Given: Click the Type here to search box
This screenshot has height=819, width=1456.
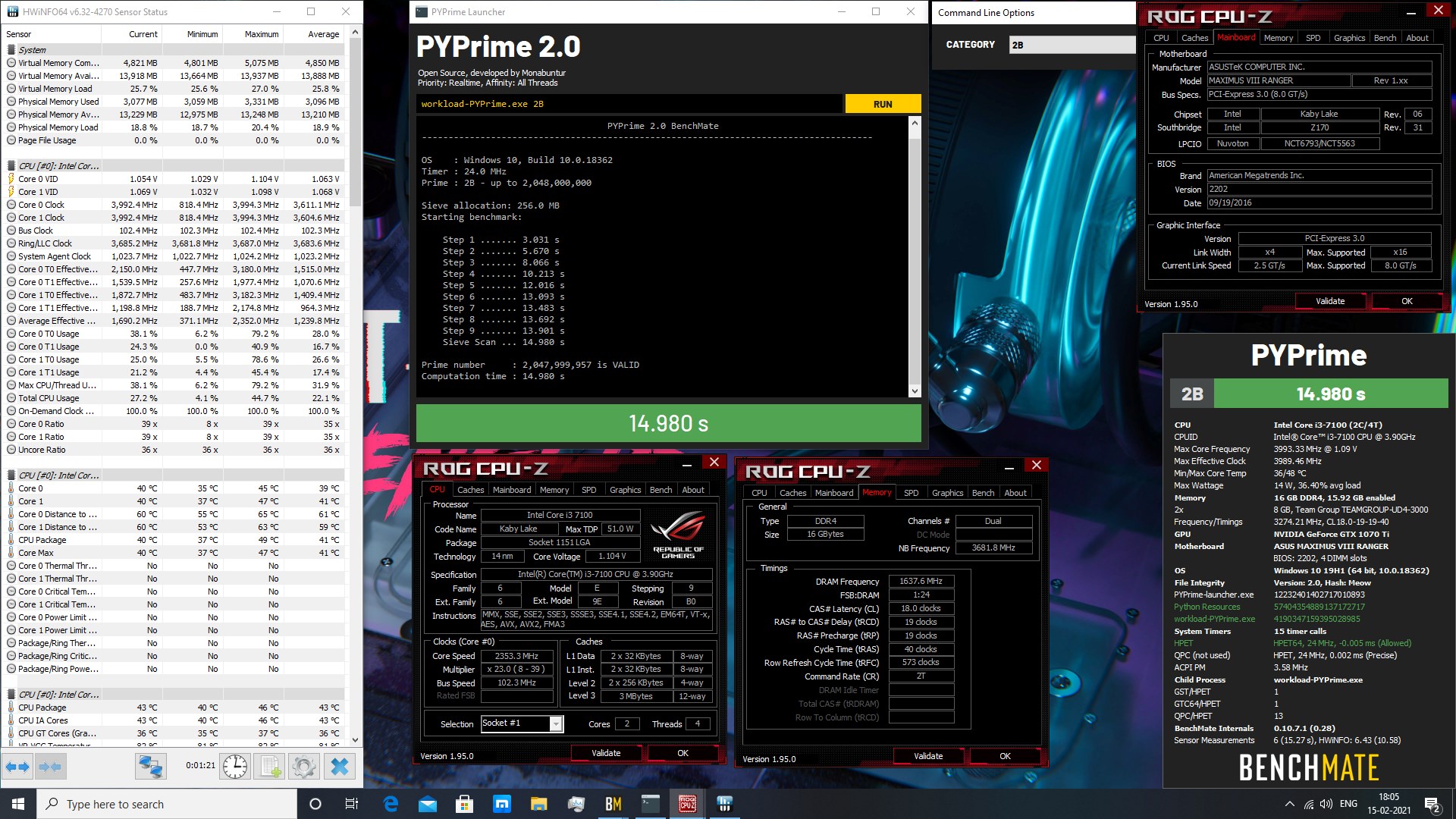Looking at the screenshot, I should click(x=166, y=804).
